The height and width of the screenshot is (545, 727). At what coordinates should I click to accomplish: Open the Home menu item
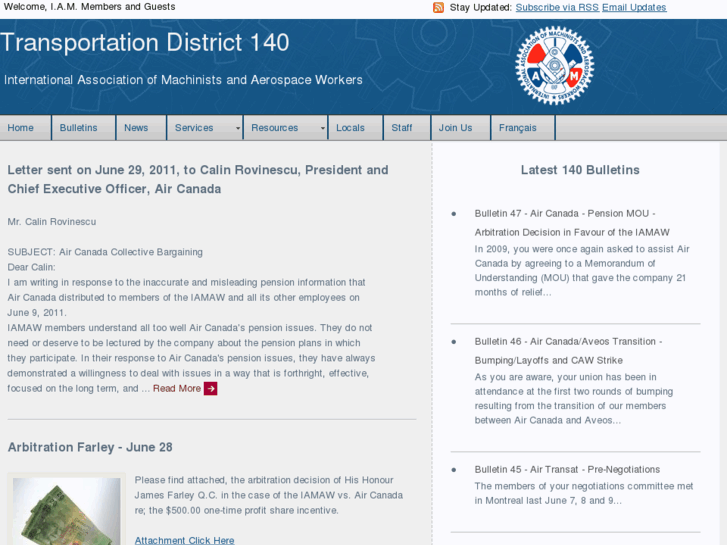tap(21, 128)
